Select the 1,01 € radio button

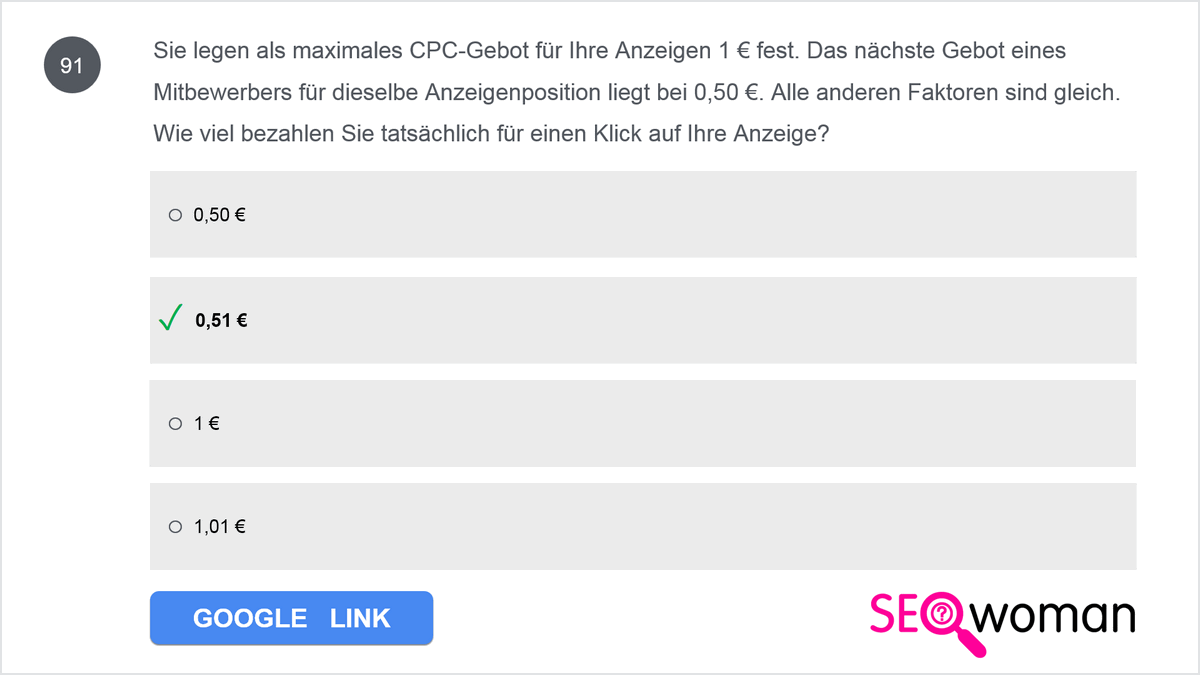pyautogui.click(x=175, y=526)
